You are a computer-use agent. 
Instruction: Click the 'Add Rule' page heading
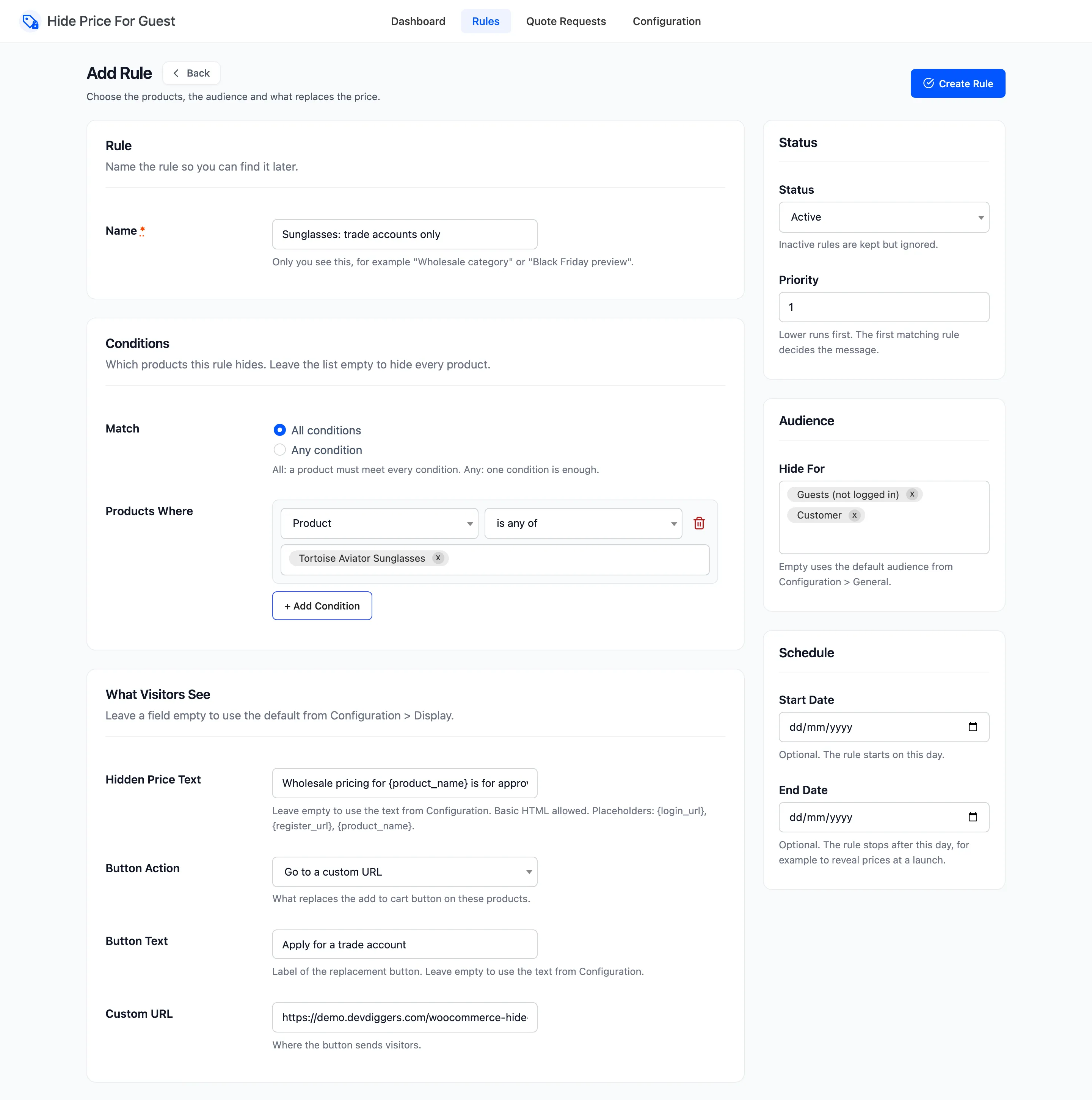tap(119, 73)
